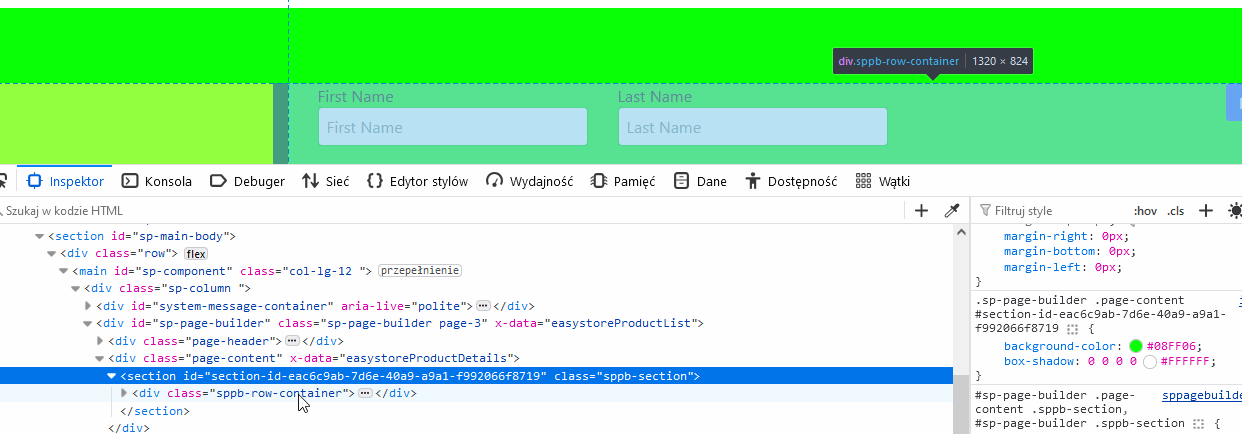Highlight elements matching the f992066f8719 selector
1242x434 pixels.
click(1073, 327)
